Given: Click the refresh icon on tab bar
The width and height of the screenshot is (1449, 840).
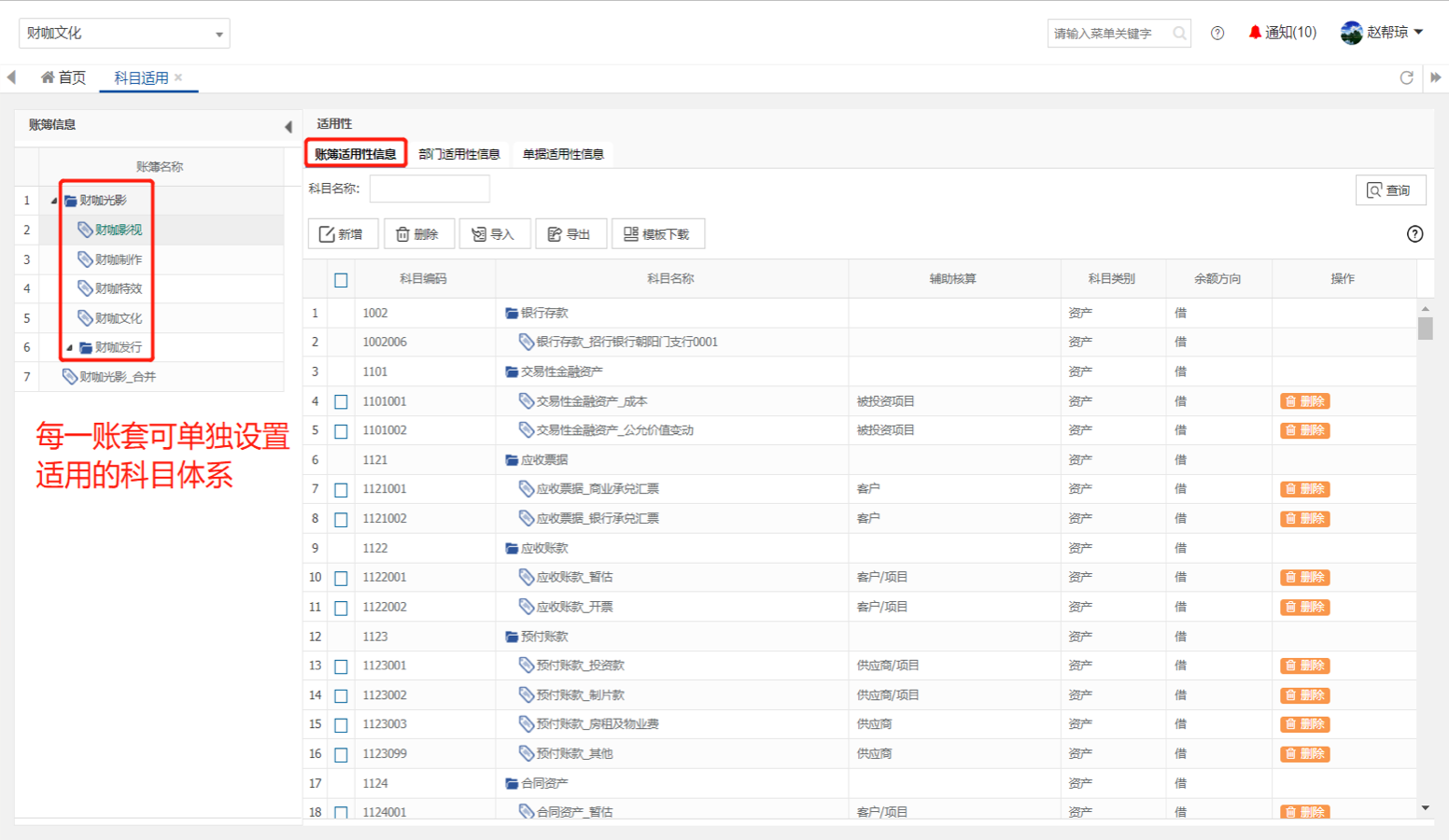Looking at the screenshot, I should 1406,77.
